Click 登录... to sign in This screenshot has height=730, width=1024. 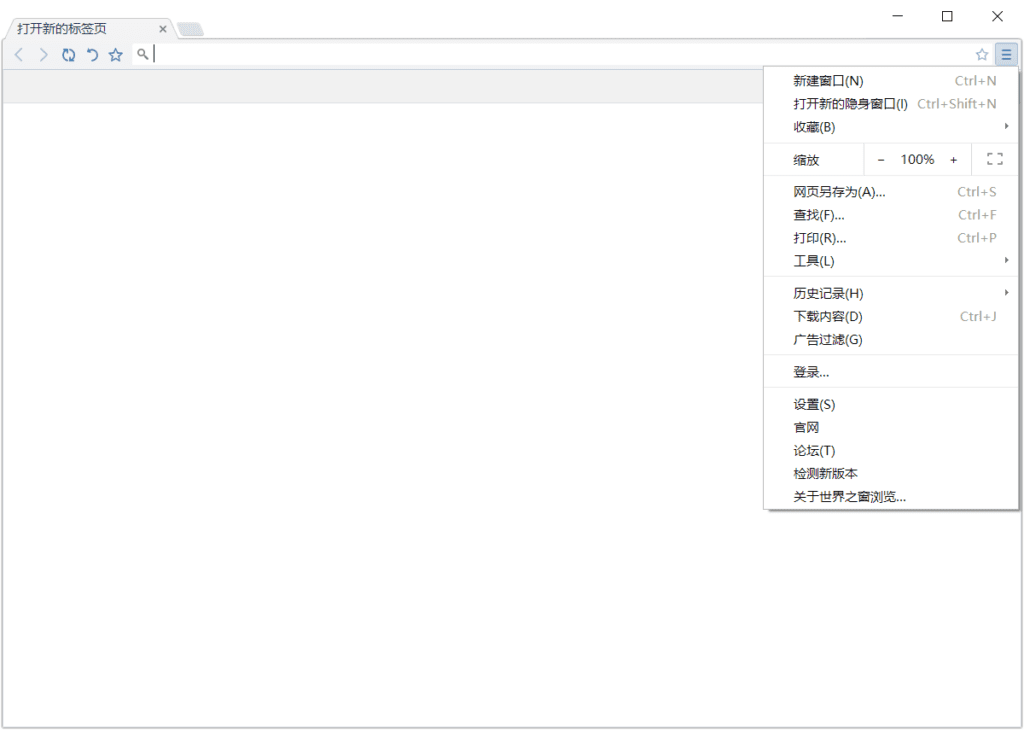tap(891, 372)
